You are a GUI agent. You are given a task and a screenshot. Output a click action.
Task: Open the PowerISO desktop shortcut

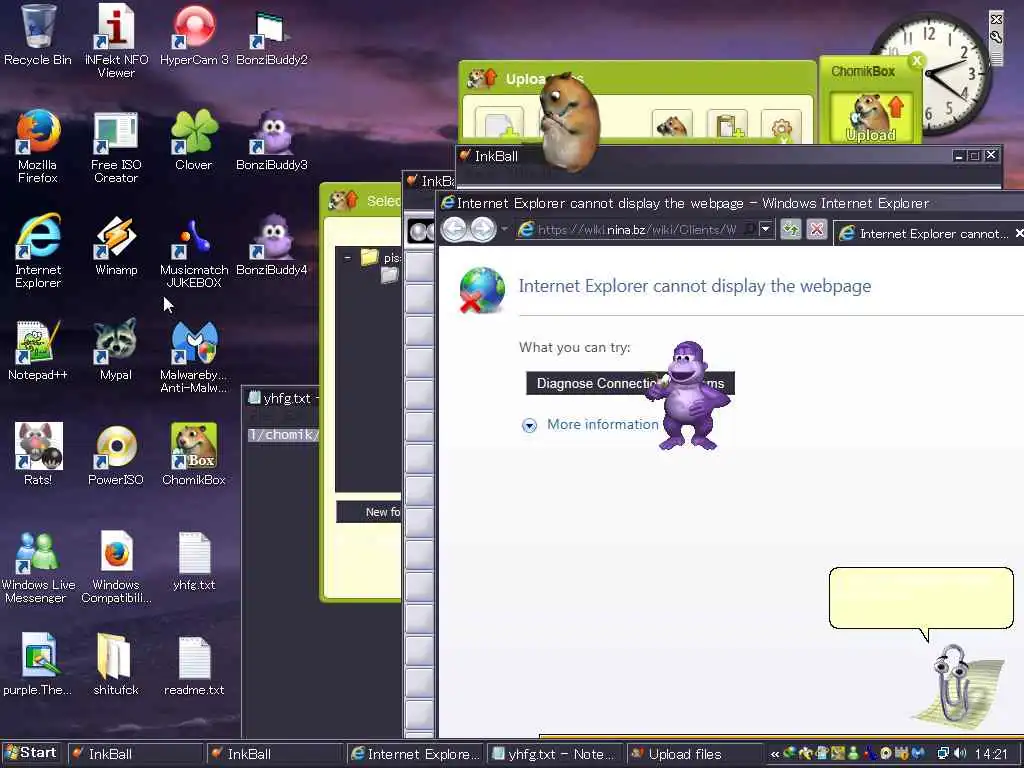coord(116,455)
